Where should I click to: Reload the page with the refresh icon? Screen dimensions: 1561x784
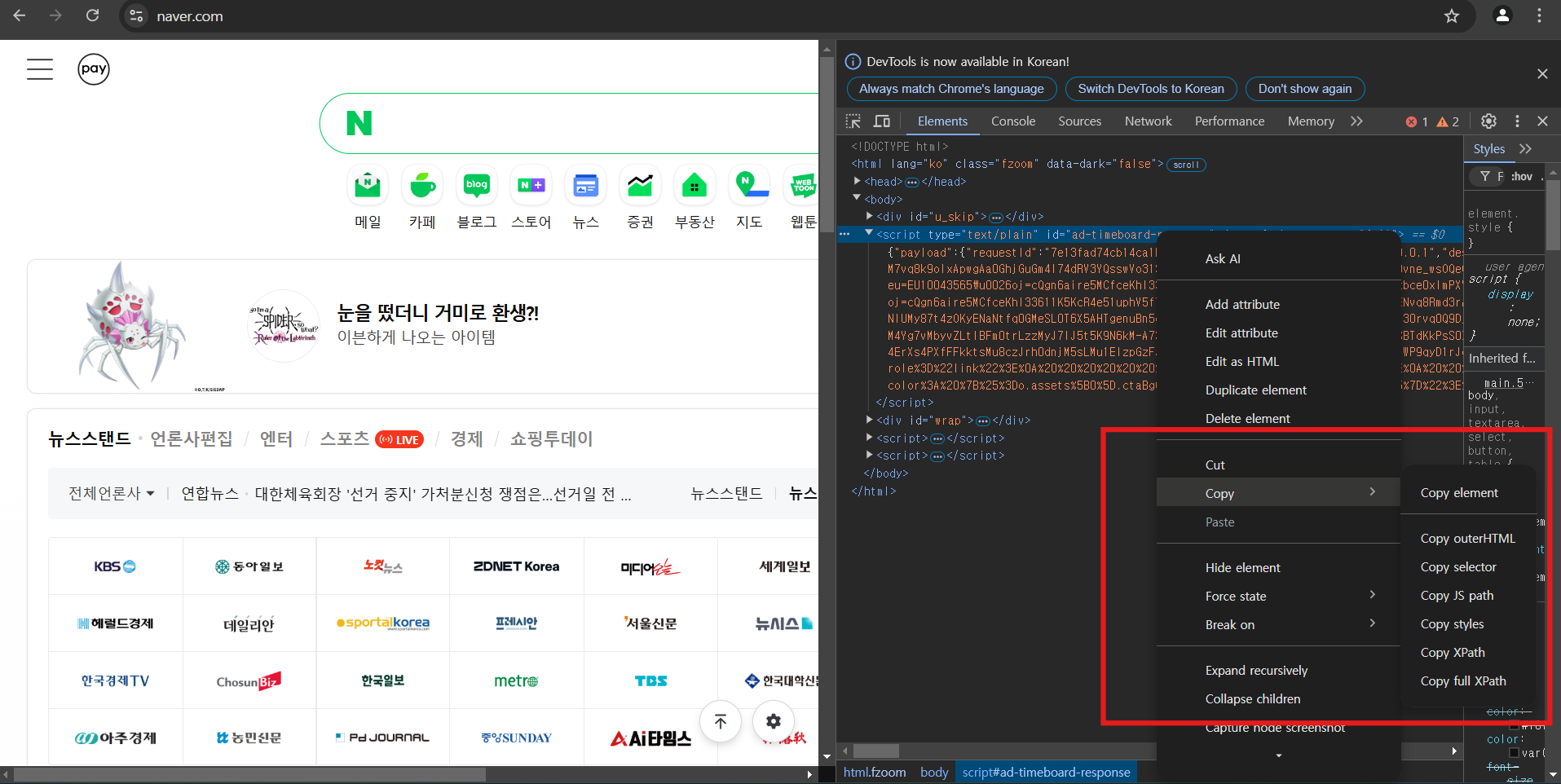[x=93, y=15]
